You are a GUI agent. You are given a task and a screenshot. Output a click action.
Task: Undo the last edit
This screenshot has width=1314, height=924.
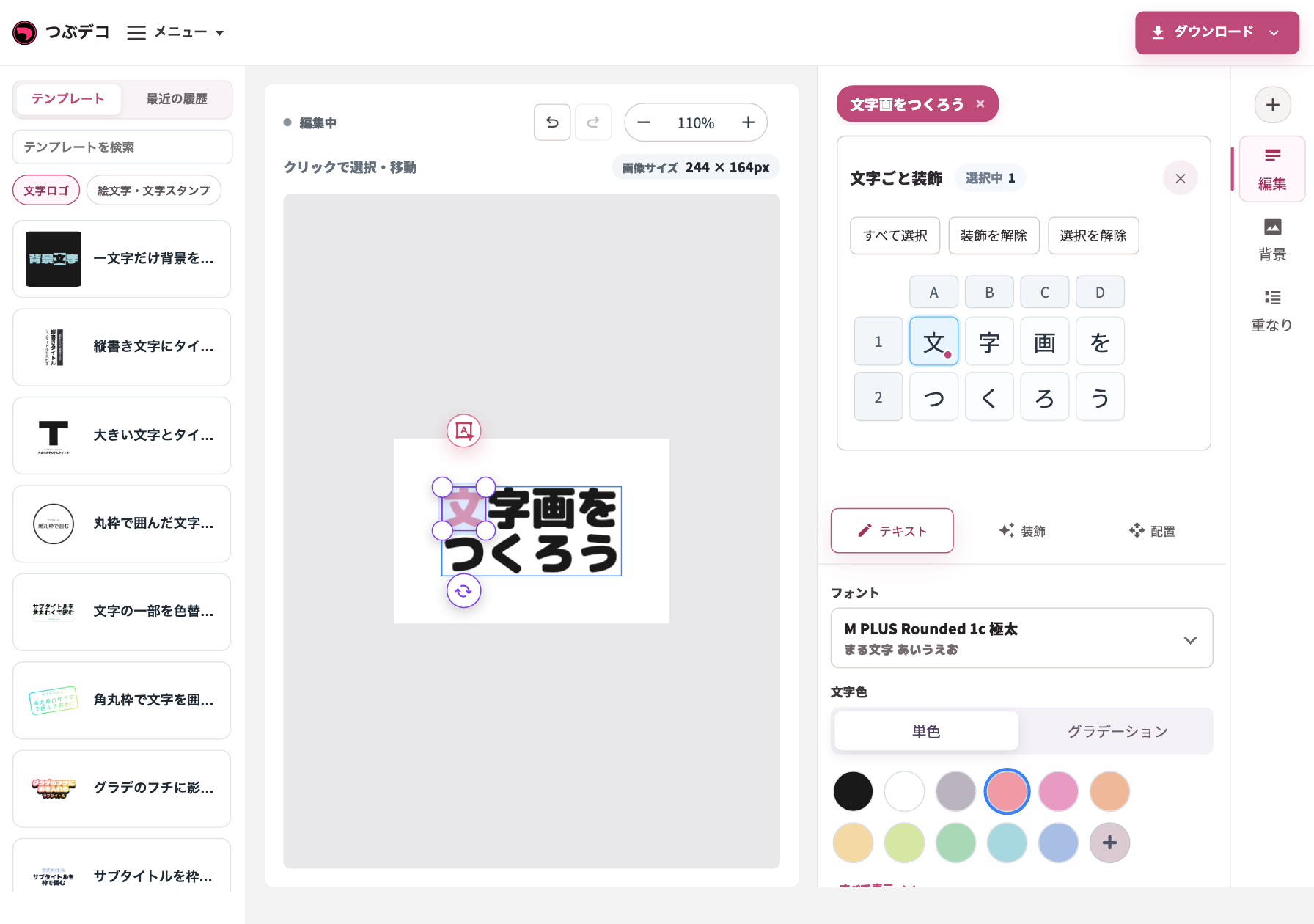pyautogui.click(x=552, y=122)
